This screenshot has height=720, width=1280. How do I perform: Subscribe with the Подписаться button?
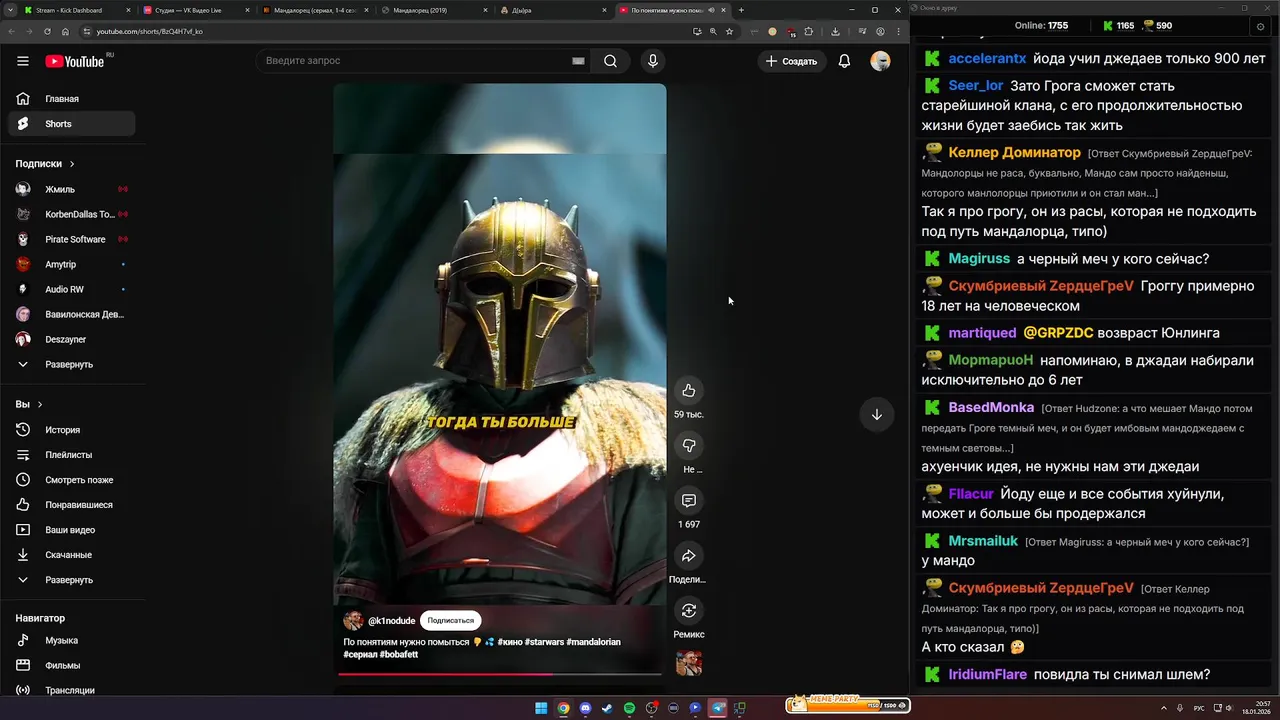(x=451, y=620)
